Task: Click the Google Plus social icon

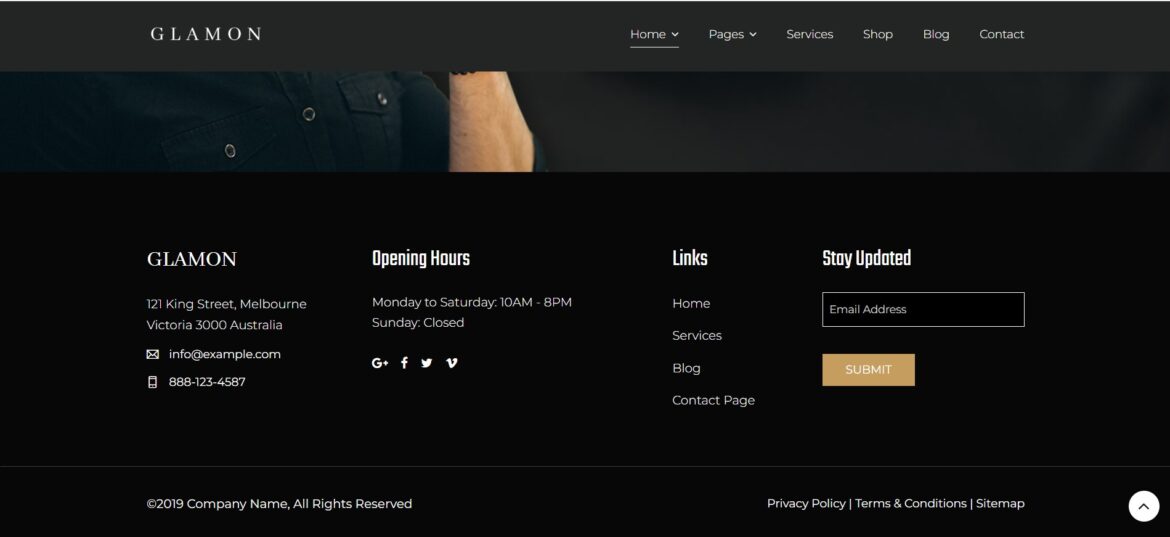Action: click(380, 363)
